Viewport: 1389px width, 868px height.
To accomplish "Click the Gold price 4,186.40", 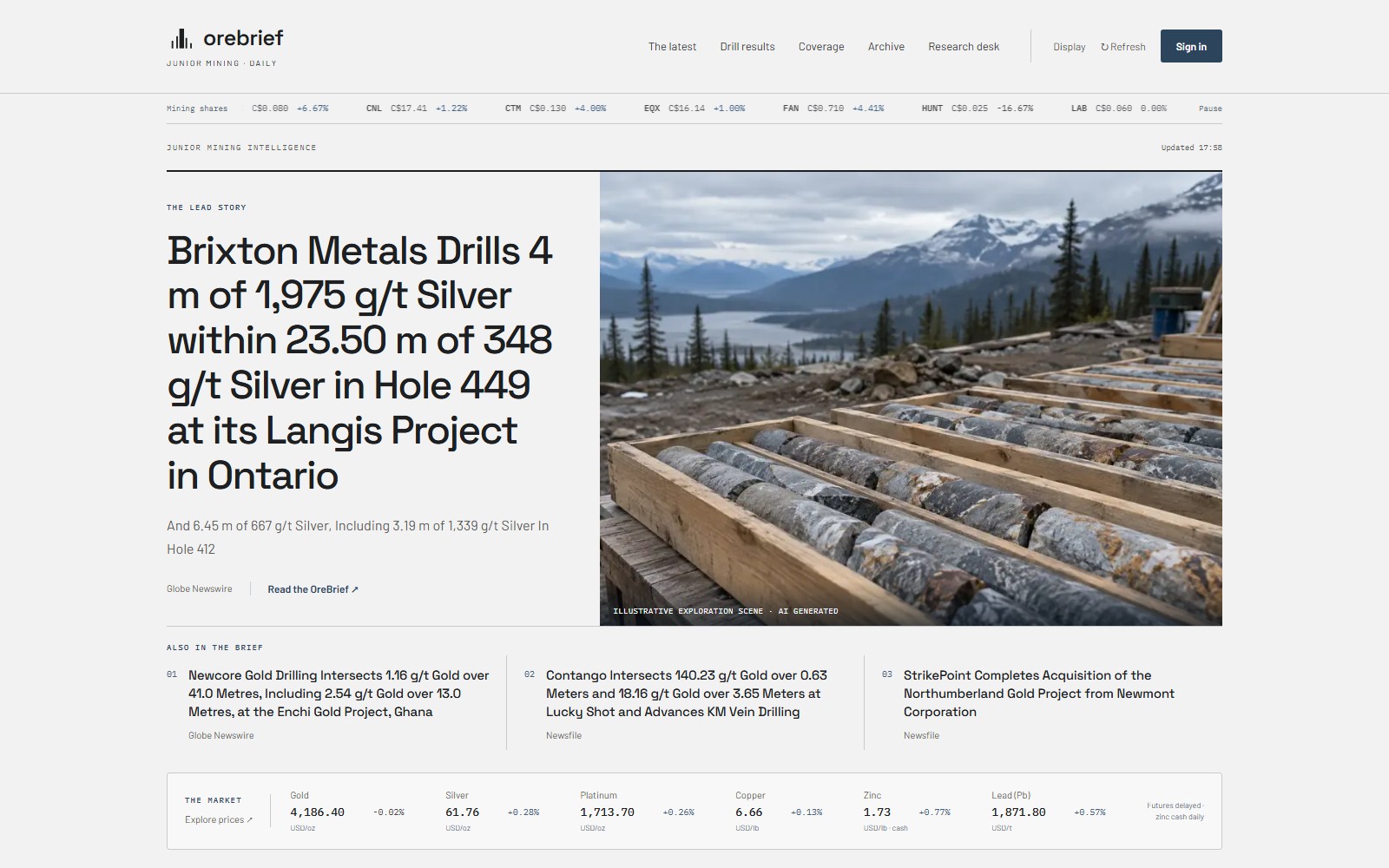I will point(317,812).
